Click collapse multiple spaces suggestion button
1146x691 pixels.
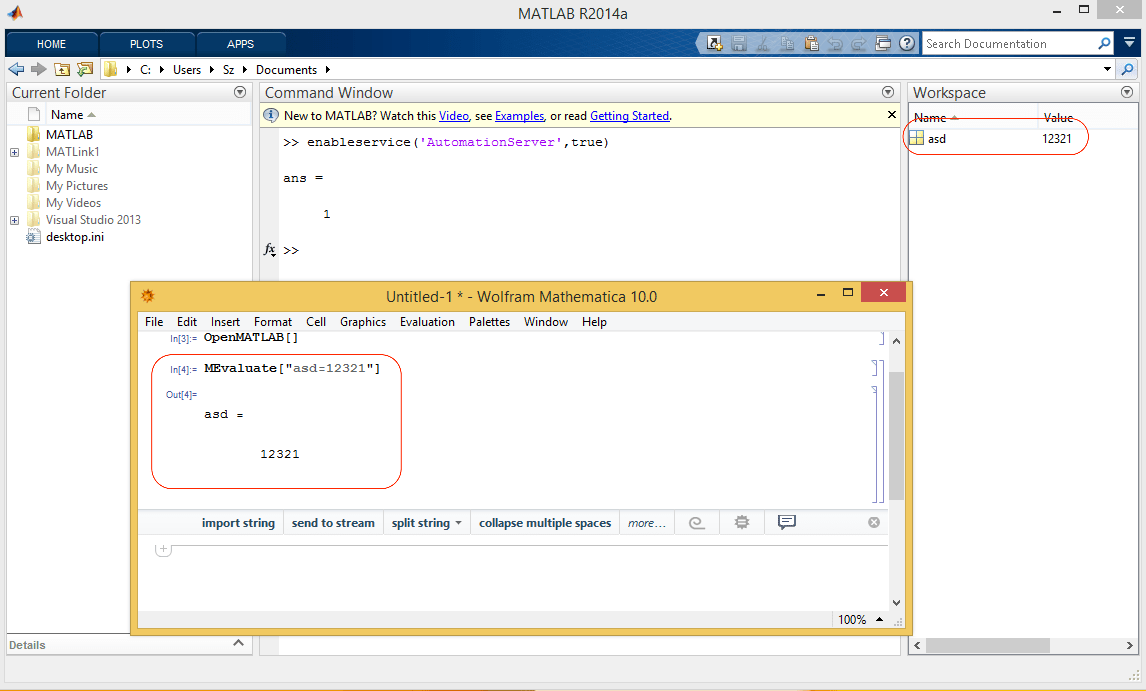544,523
